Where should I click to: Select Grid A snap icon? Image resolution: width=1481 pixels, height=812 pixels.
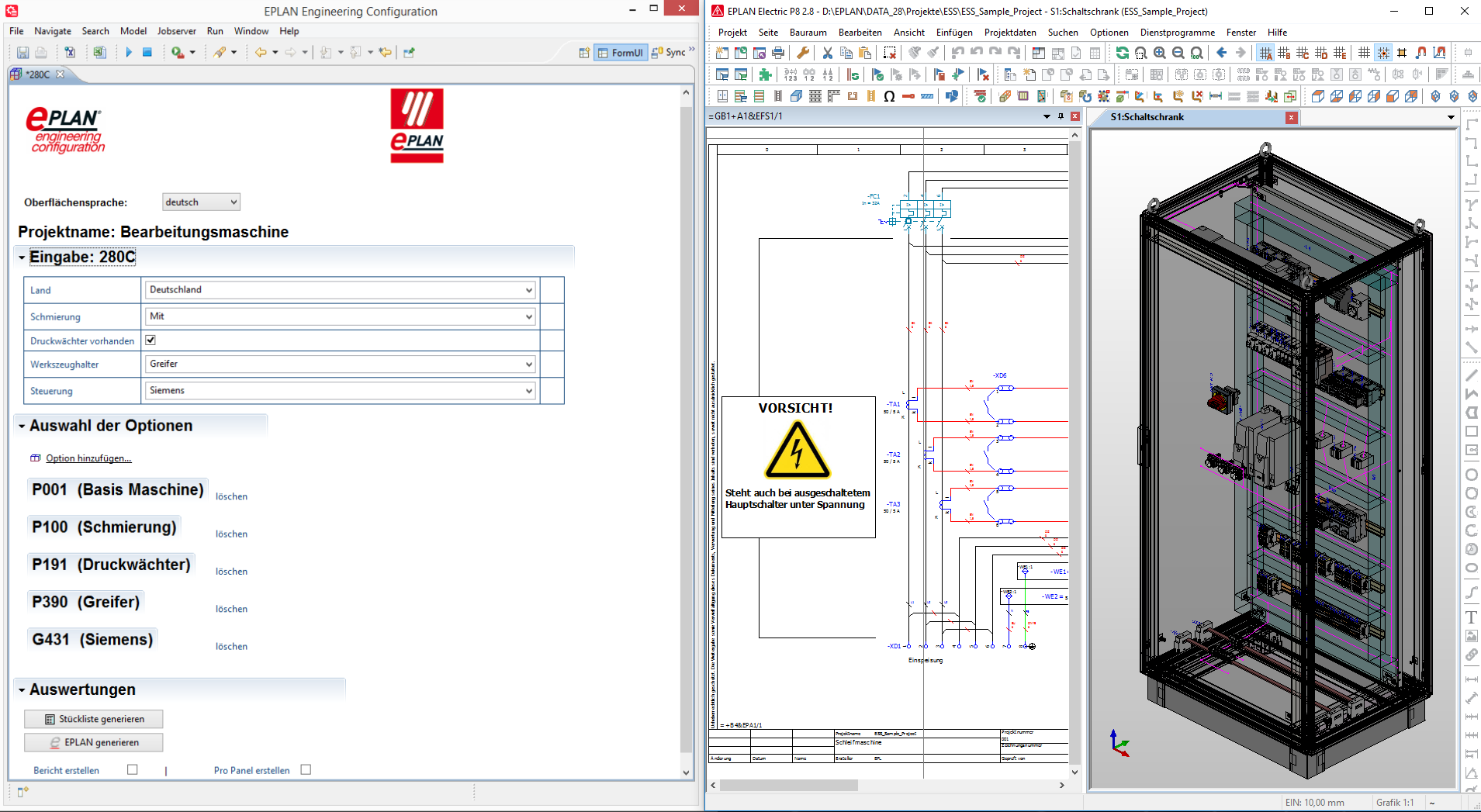[x=1265, y=53]
